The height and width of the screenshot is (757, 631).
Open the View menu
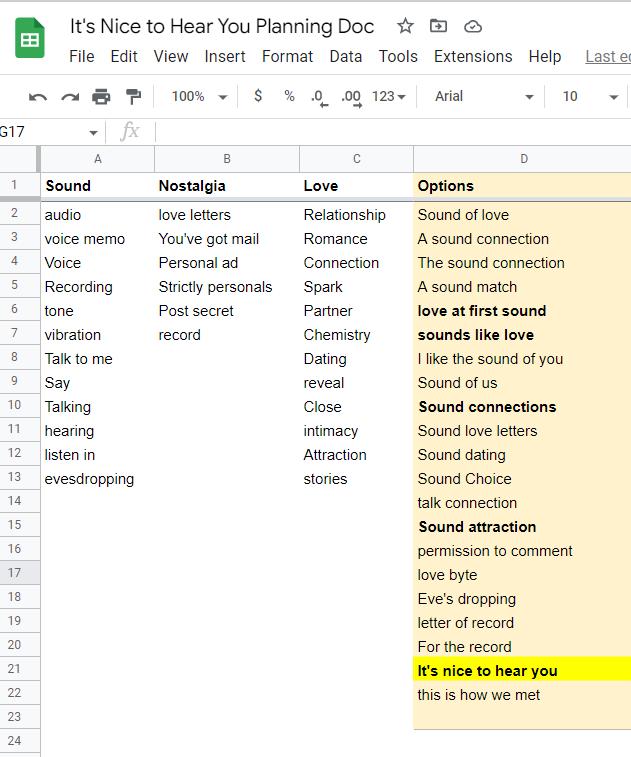click(171, 56)
